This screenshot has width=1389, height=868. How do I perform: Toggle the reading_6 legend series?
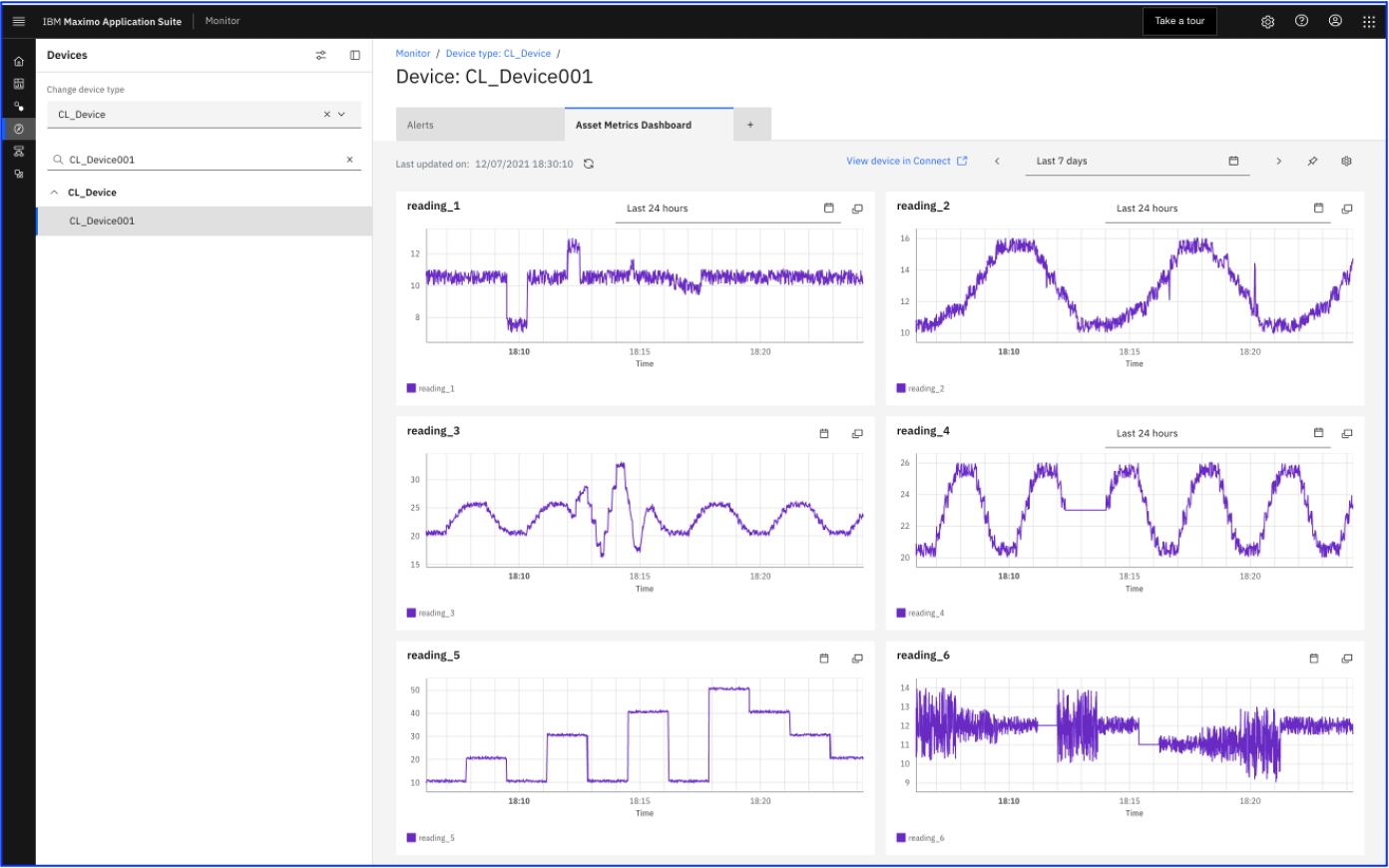pyautogui.click(x=920, y=838)
